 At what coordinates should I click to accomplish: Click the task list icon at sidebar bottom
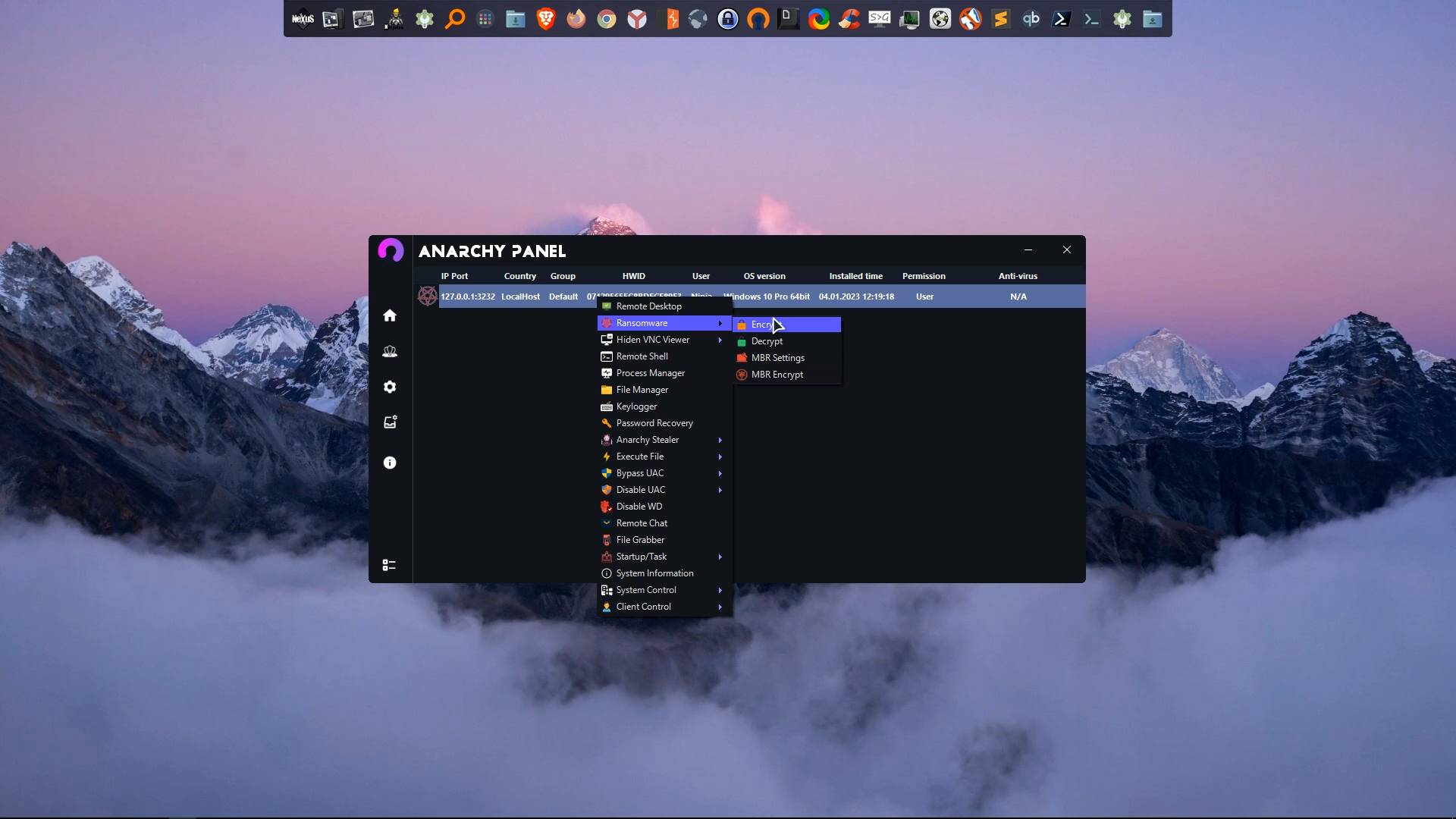(389, 565)
